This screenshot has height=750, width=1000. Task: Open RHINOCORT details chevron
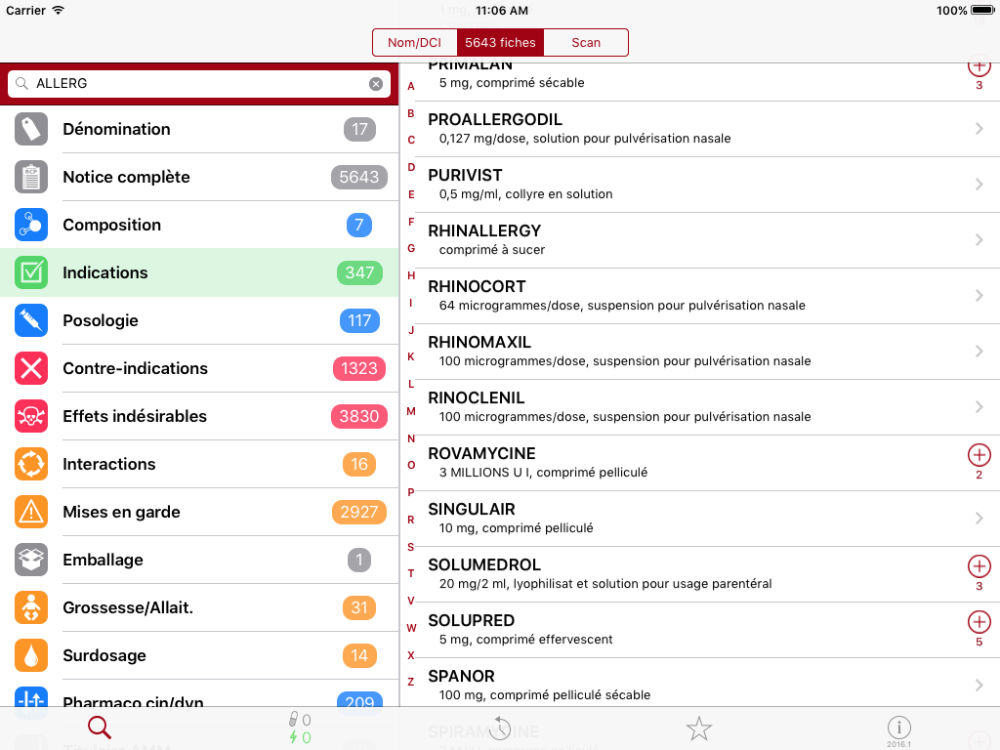[x=979, y=295]
